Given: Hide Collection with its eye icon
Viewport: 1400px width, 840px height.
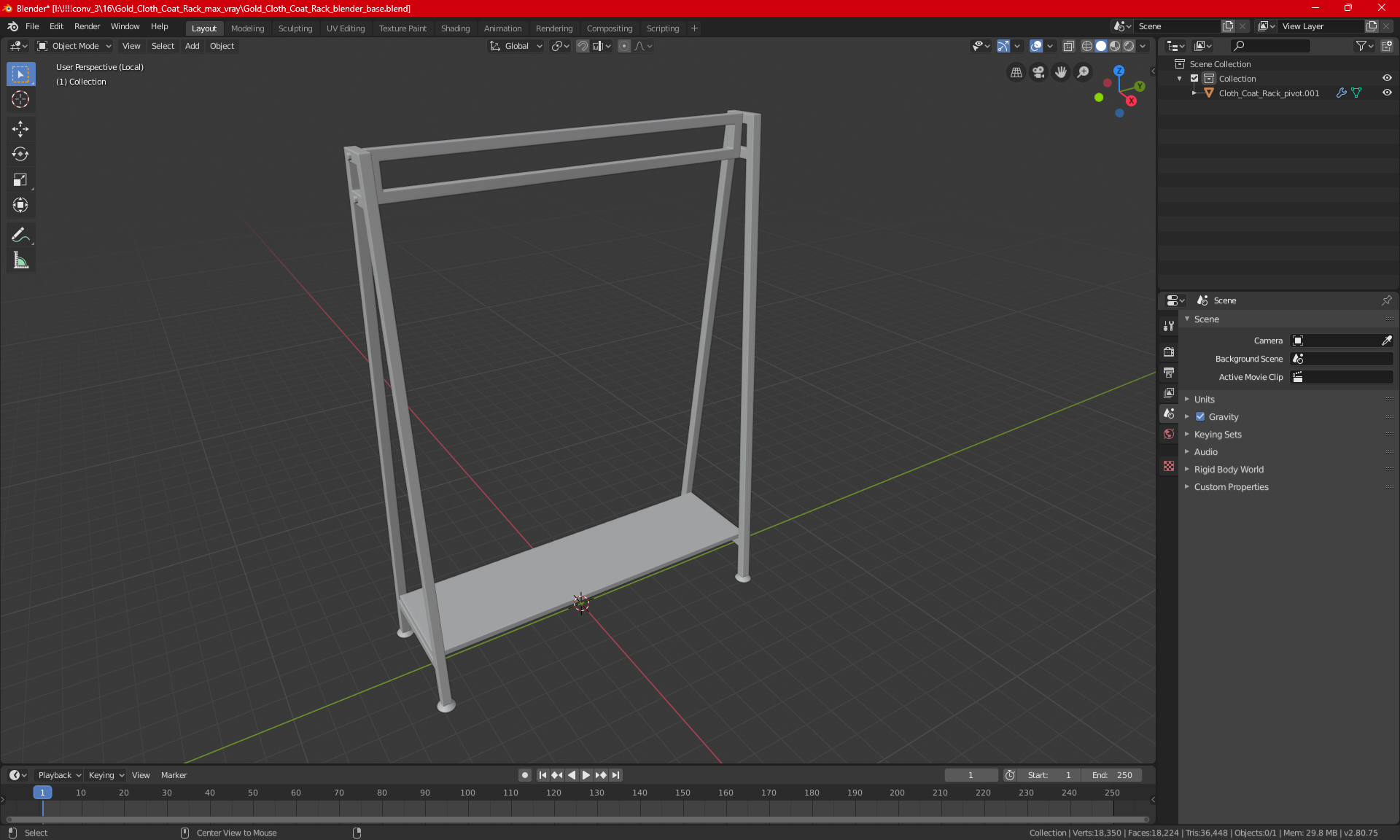Looking at the screenshot, I should click(x=1387, y=78).
